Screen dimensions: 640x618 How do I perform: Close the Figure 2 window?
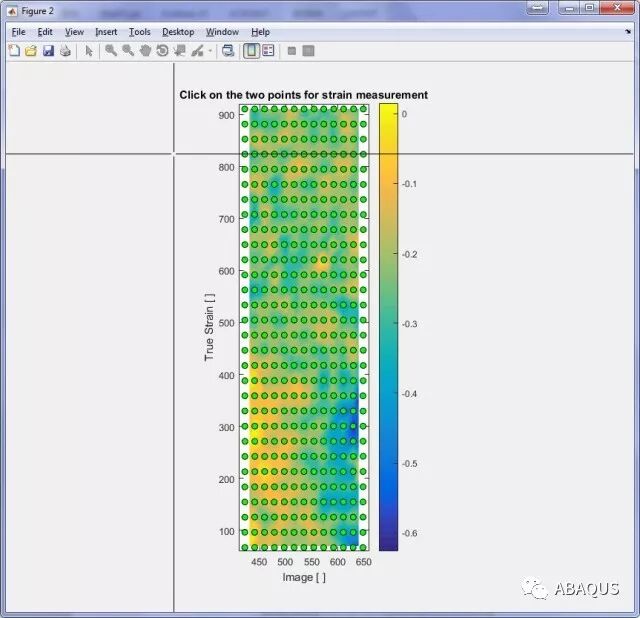pos(617,8)
